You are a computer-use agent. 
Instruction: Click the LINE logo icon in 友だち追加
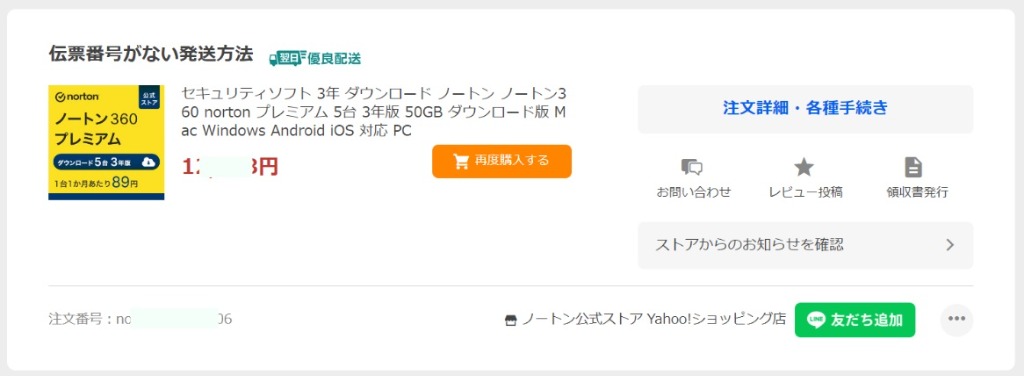point(816,320)
